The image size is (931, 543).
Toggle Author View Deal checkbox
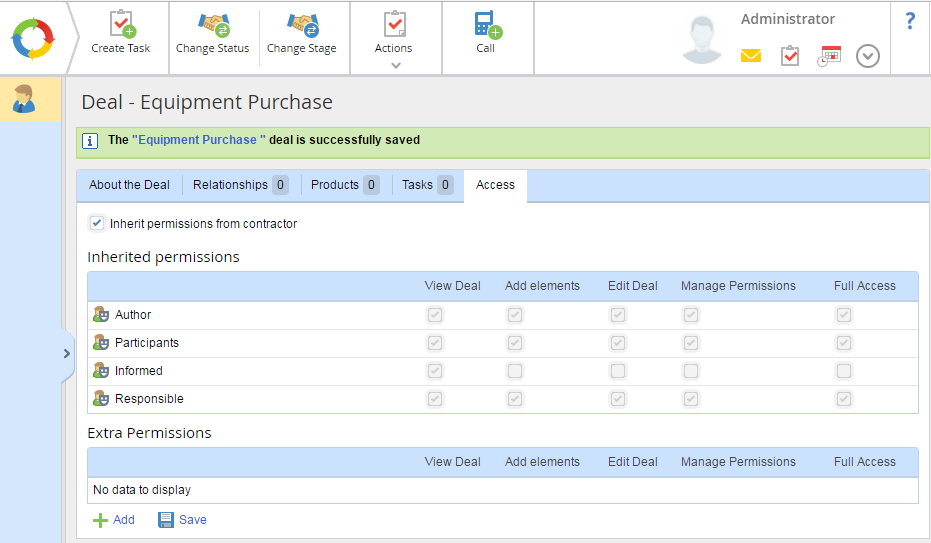[x=435, y=315]
